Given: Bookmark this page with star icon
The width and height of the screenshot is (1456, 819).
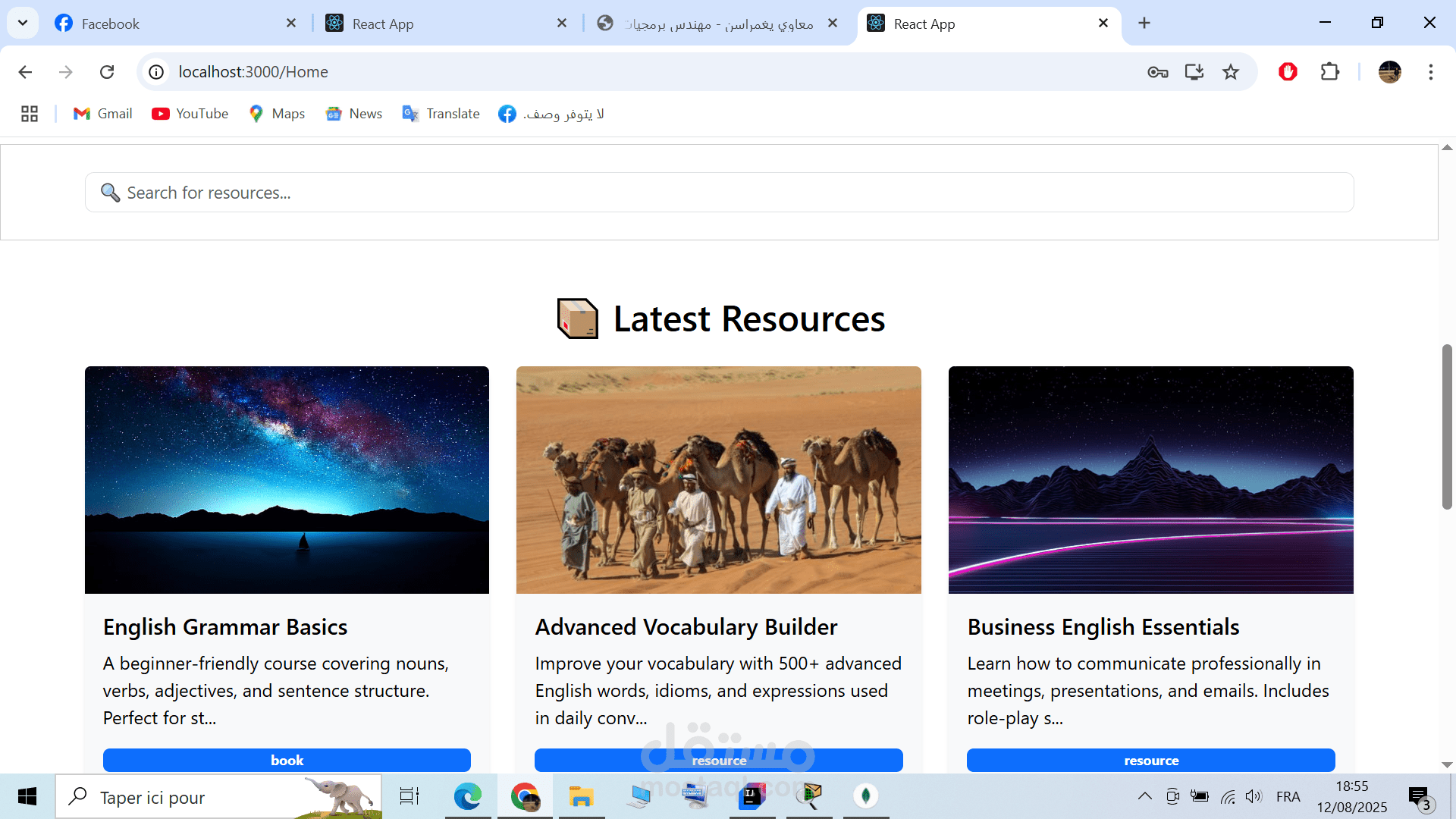Looking at the screenshot, I should pyautogui.click(x=1230, y=72).
